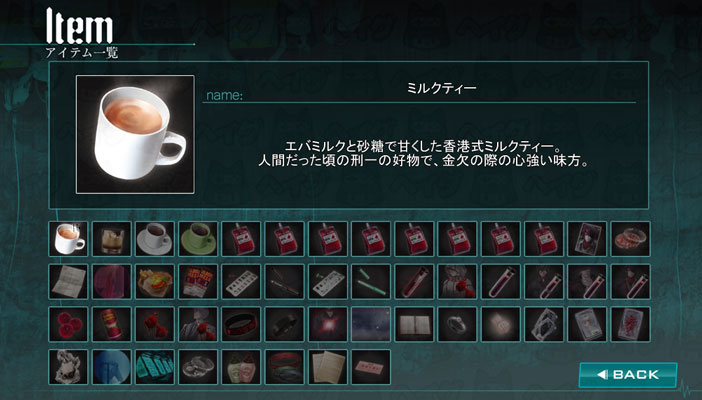Pick the two small bottles item
The height and width of the screenshot is (400, 702).
(241, 367)
